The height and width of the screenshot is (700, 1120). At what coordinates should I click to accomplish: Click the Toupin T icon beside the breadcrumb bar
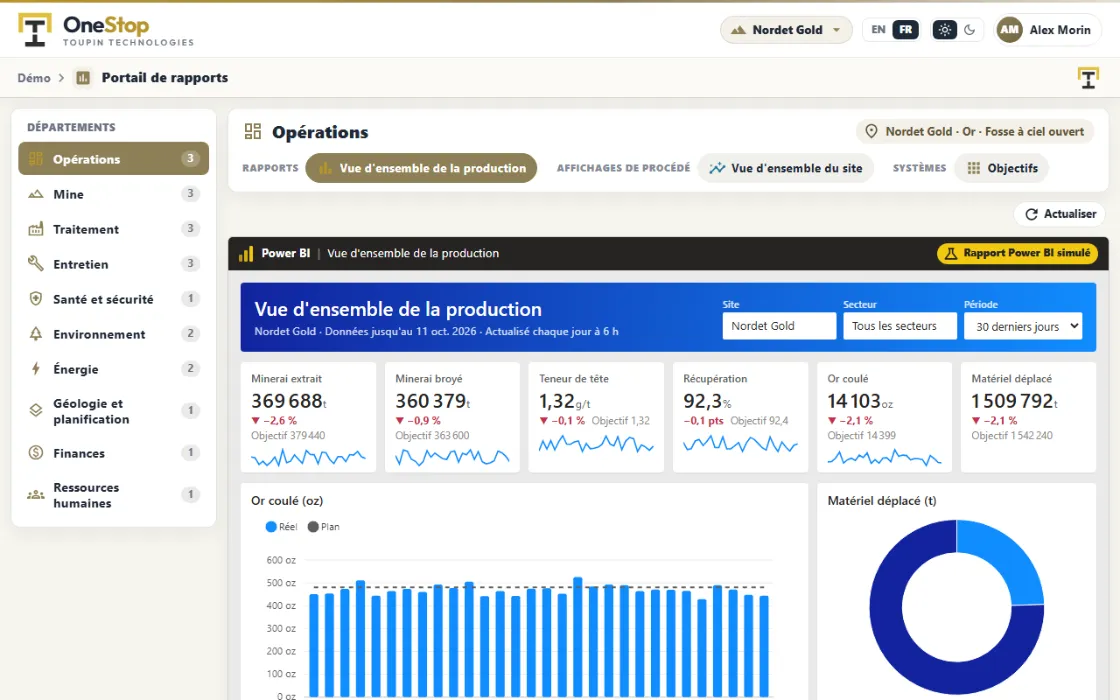pyautogui.click(x=1088, y=78)
